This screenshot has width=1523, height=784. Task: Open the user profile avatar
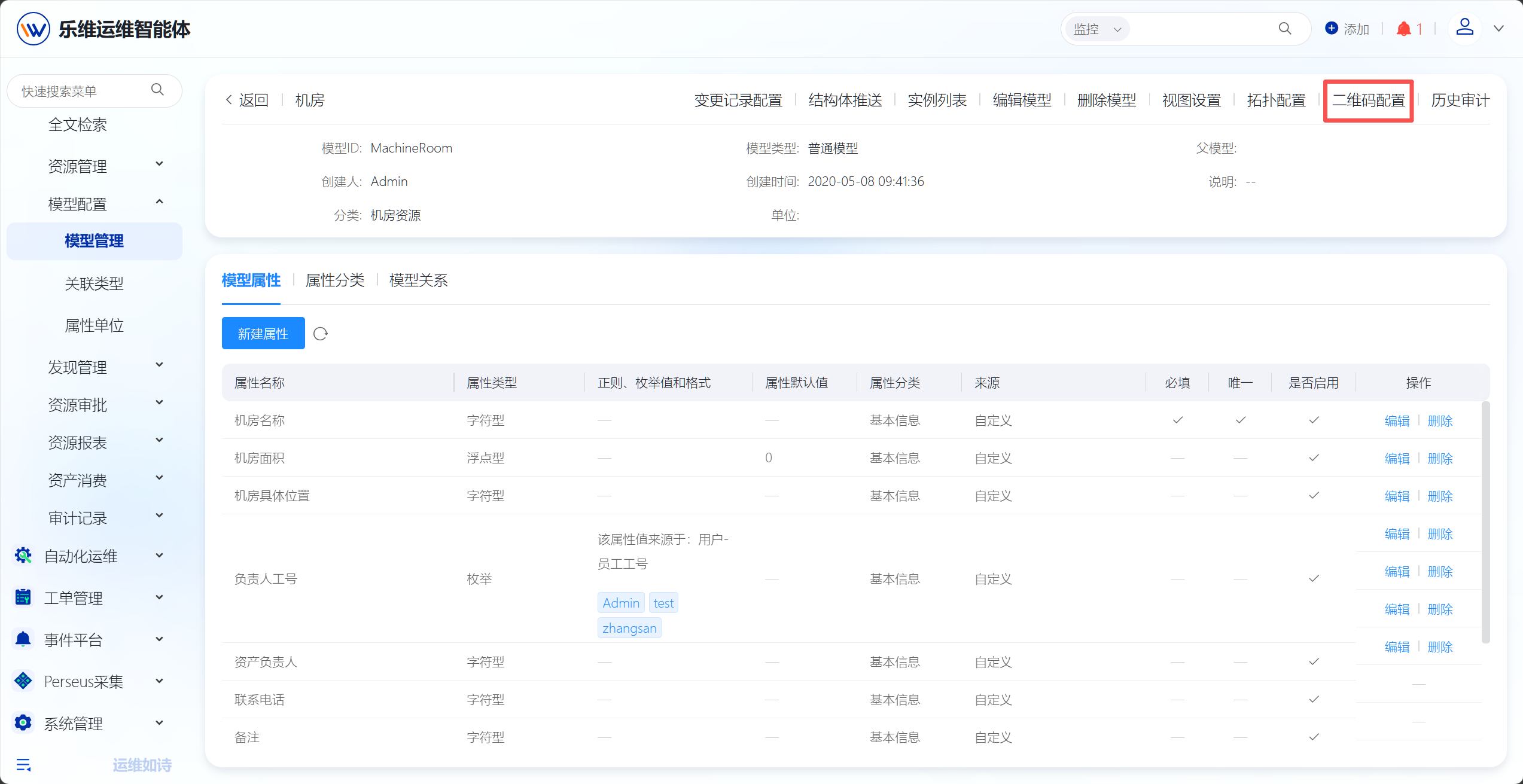click(x=1464, y=28)
